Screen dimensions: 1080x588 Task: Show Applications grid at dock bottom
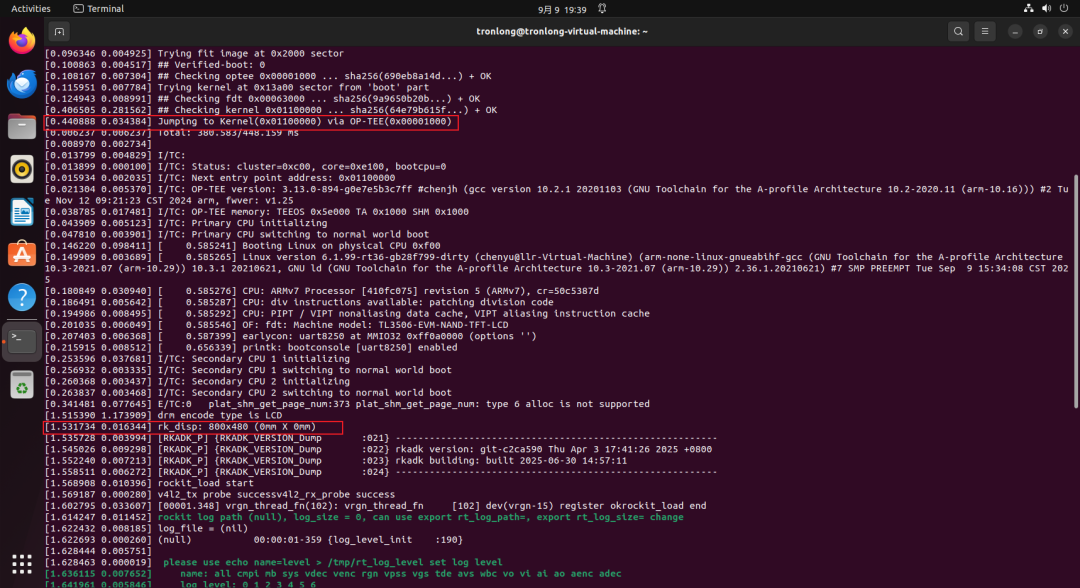tap(22, 565)
